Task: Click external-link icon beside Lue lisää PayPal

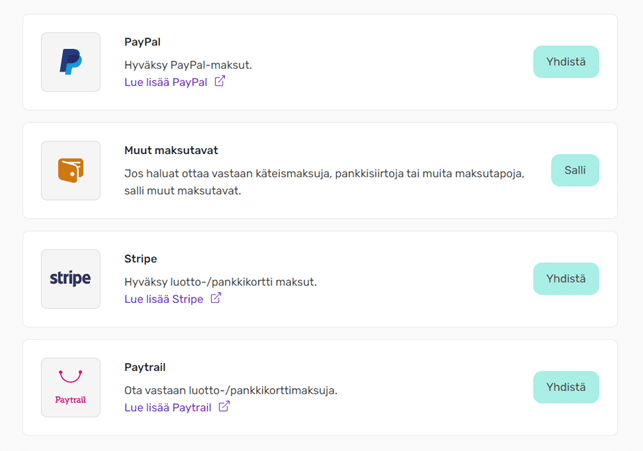Action: pyautogui.click(x=220, y=82)
